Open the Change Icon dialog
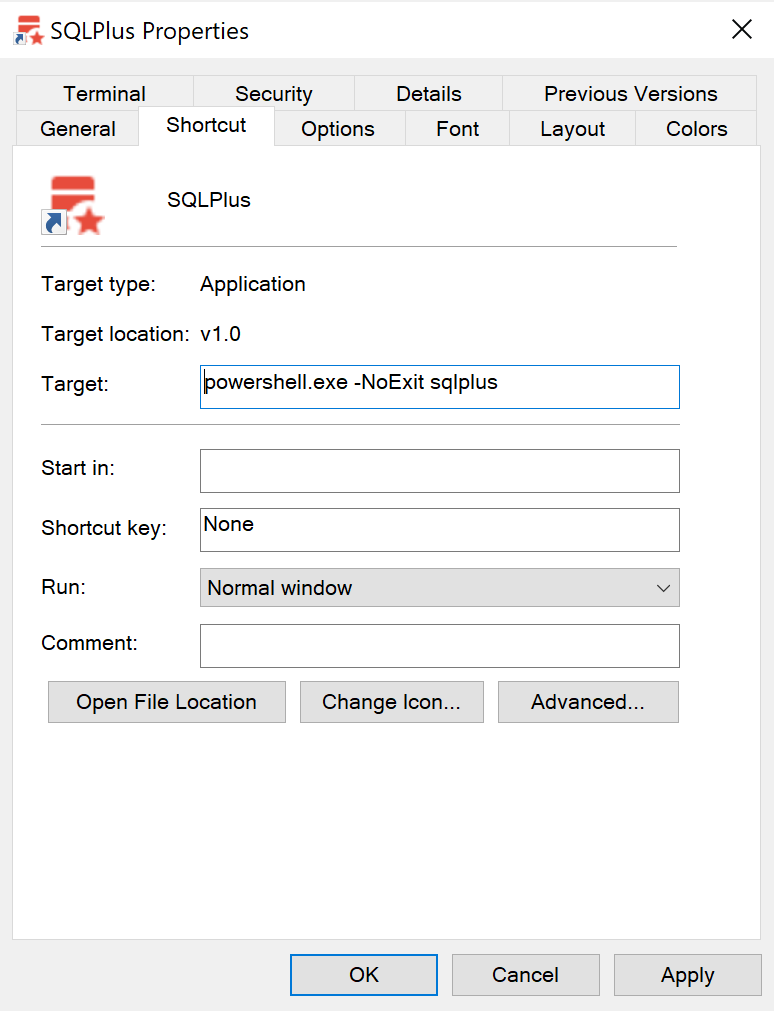The width and height of the screenshot is (774, 1011). click(x=392, y=702)
